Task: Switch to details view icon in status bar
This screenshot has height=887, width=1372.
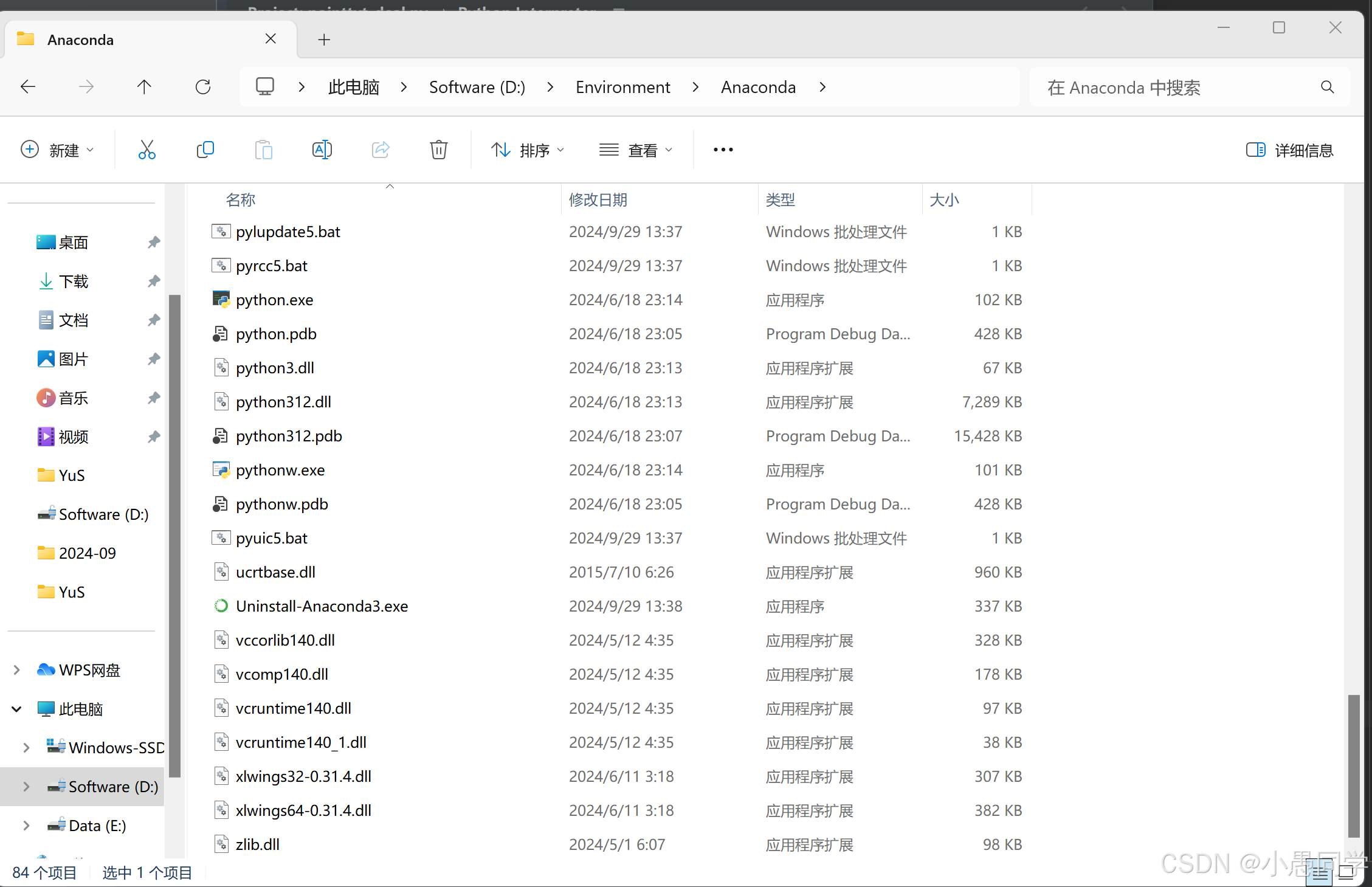Action: tap(1320, 872)
